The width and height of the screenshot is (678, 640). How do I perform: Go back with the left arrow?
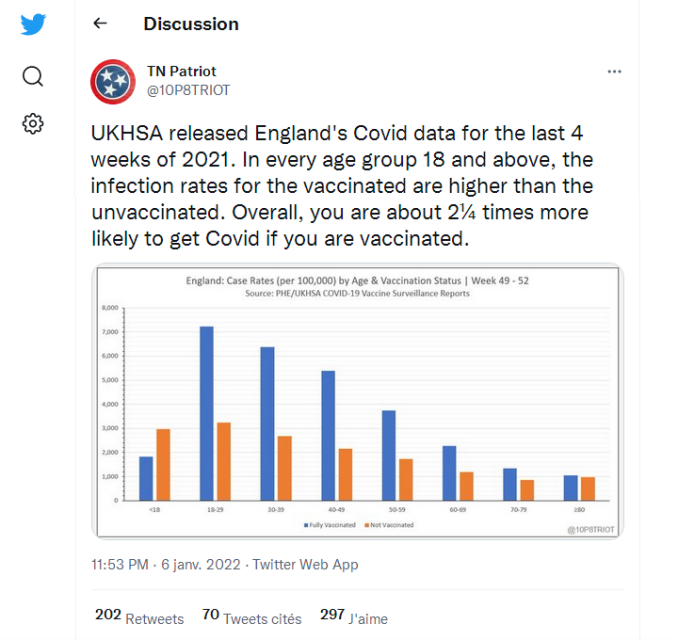pos(100,24)
